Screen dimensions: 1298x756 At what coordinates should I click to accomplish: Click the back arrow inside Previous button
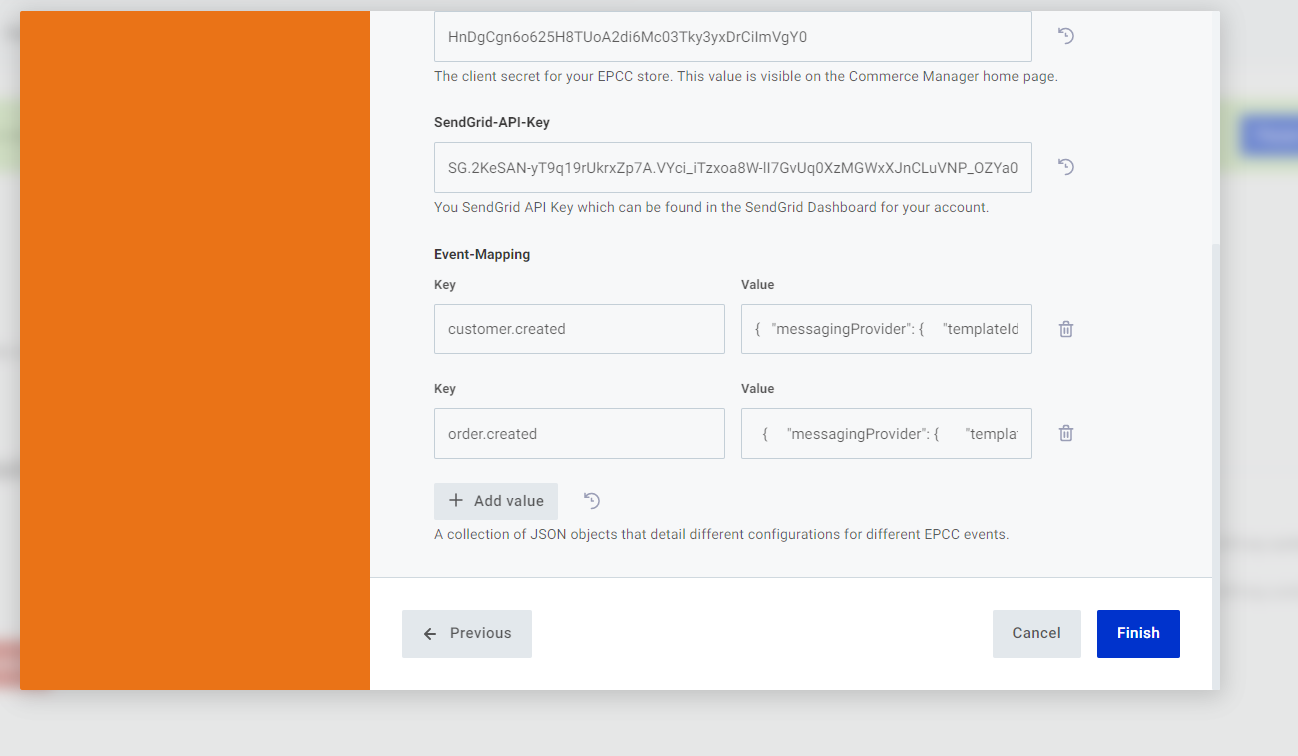[x=430, y=633]
